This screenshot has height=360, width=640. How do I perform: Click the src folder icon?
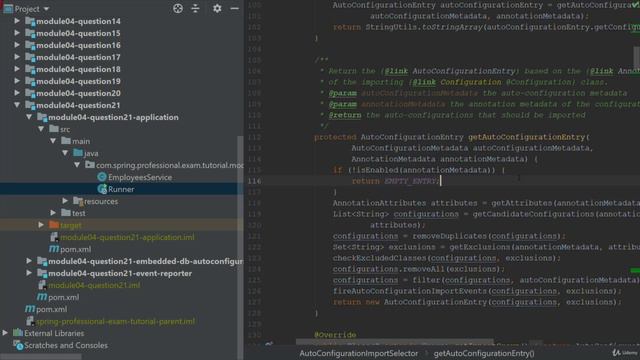pyautogui.click(x=54, y=129)
